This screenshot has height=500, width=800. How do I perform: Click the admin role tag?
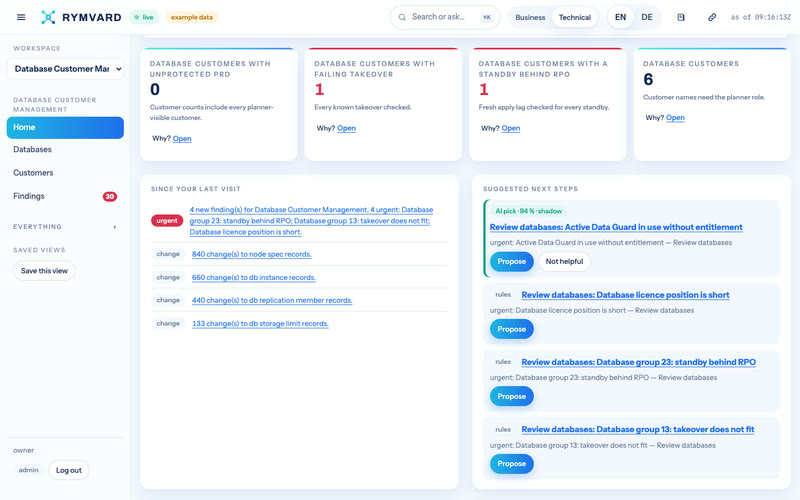pos(29,470)
